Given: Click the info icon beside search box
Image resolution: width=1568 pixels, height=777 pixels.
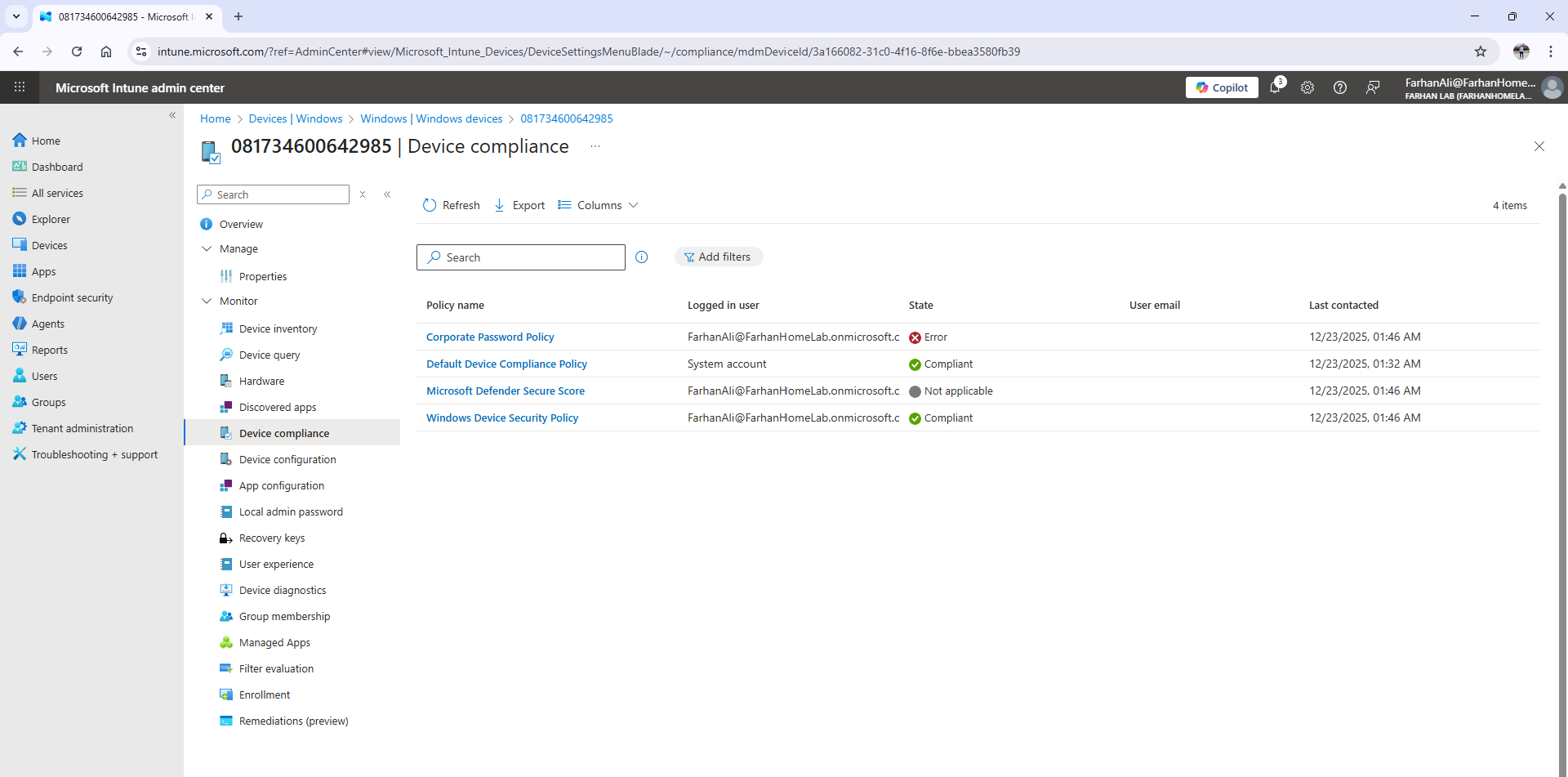Looking at the screenshot, I should point(642,257).
